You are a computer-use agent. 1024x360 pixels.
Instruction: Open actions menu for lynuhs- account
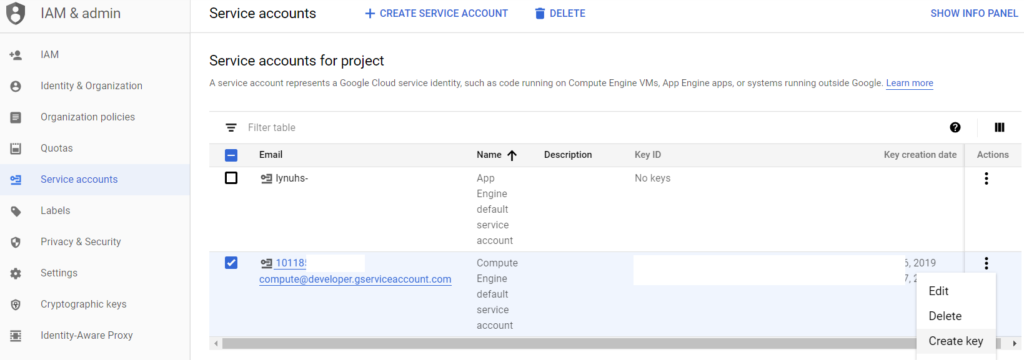point(986,178)
